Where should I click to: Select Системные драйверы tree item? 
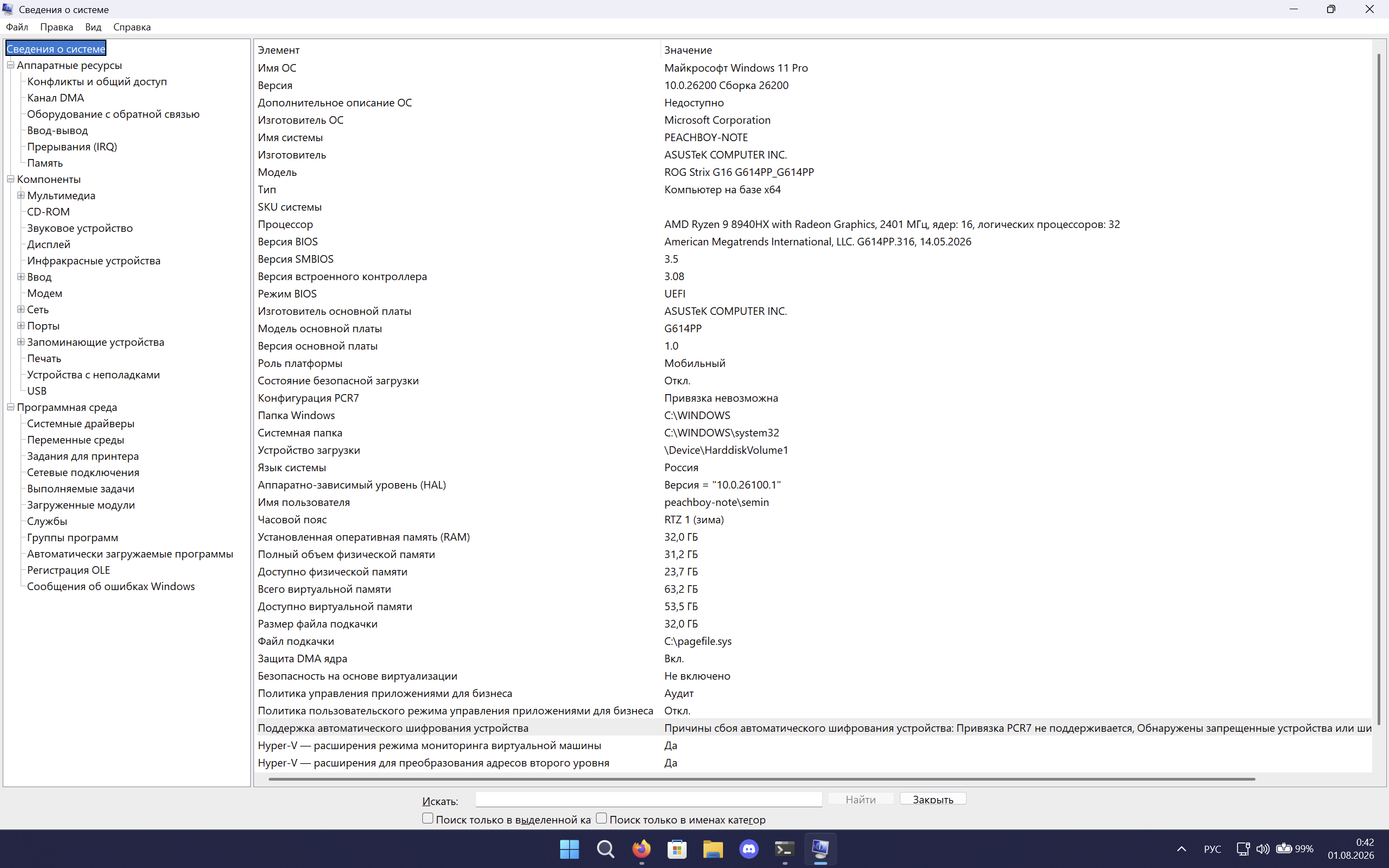click(x=80, y=423)
